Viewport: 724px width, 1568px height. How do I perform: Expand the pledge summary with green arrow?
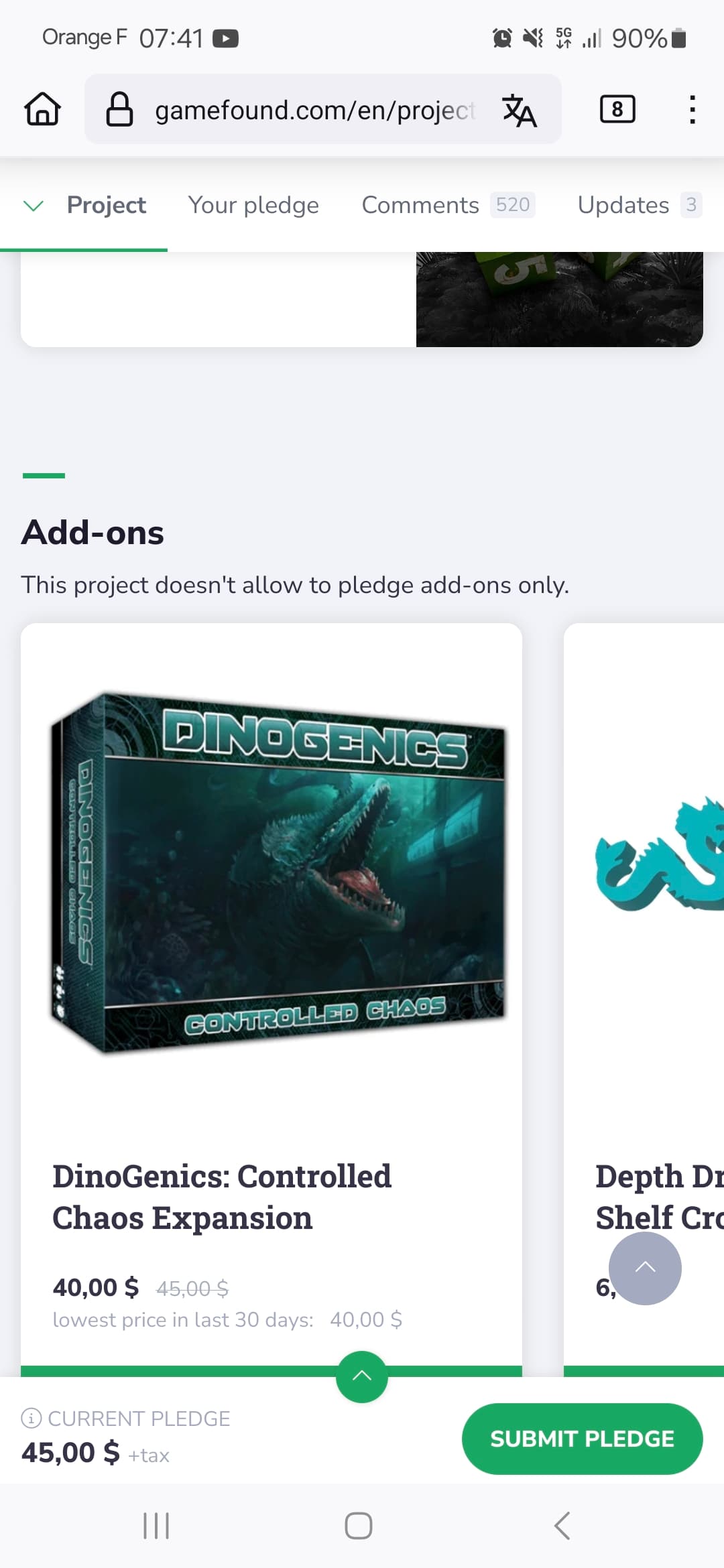coord(362,1377)
